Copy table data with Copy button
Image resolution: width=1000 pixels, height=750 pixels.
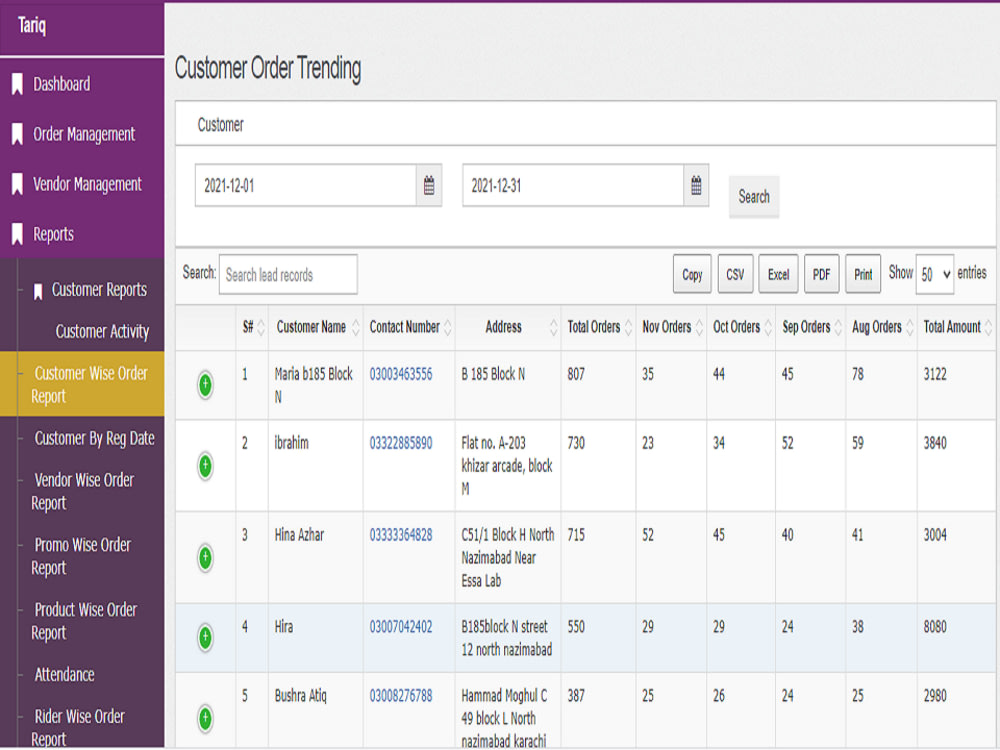(692, 274)
